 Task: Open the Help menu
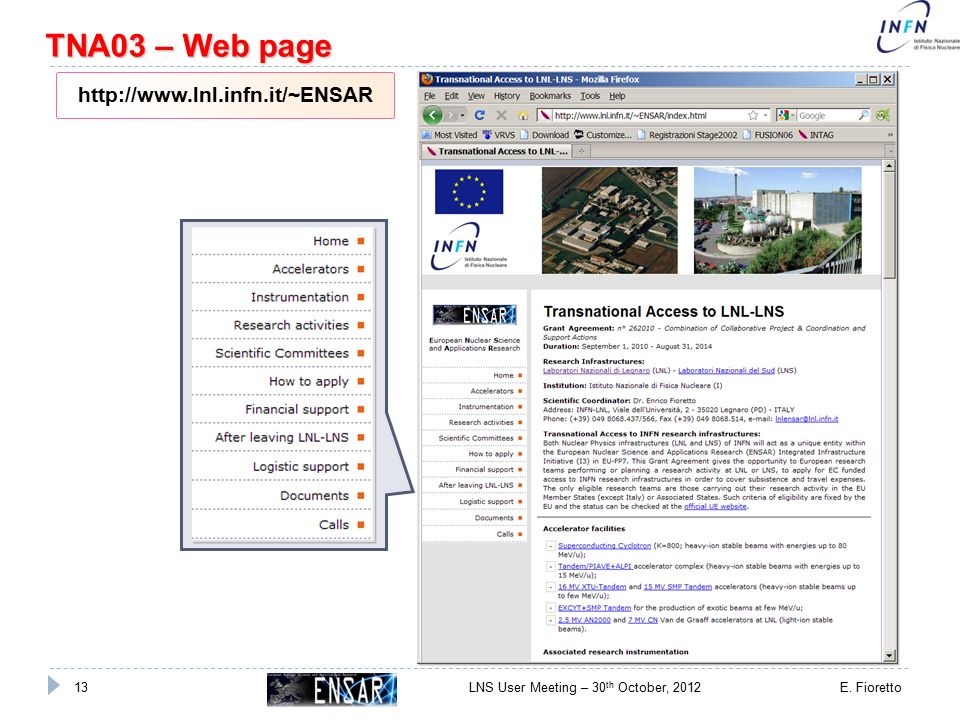coord(617,96)
